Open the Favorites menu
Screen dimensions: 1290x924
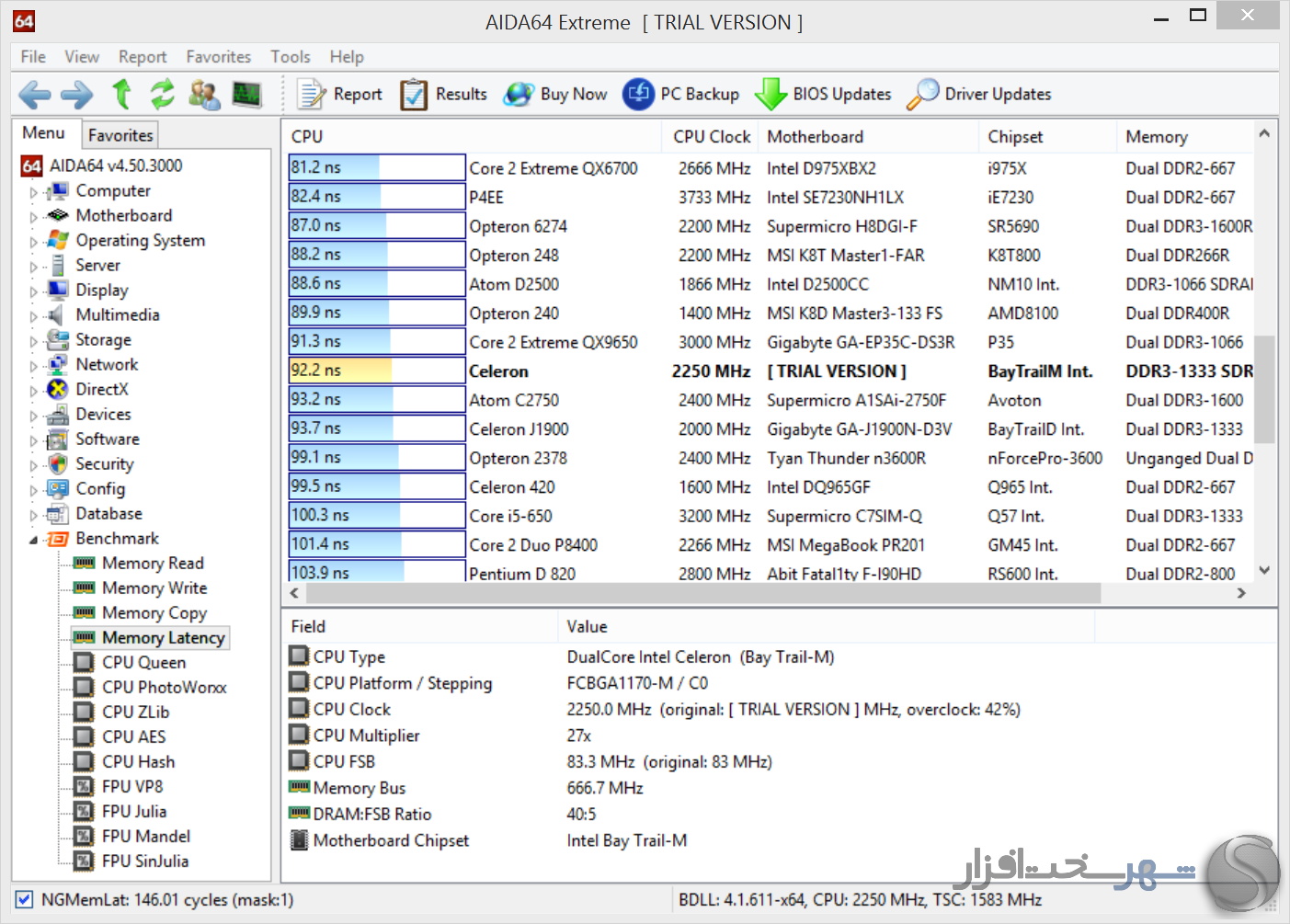pos(218,57)
